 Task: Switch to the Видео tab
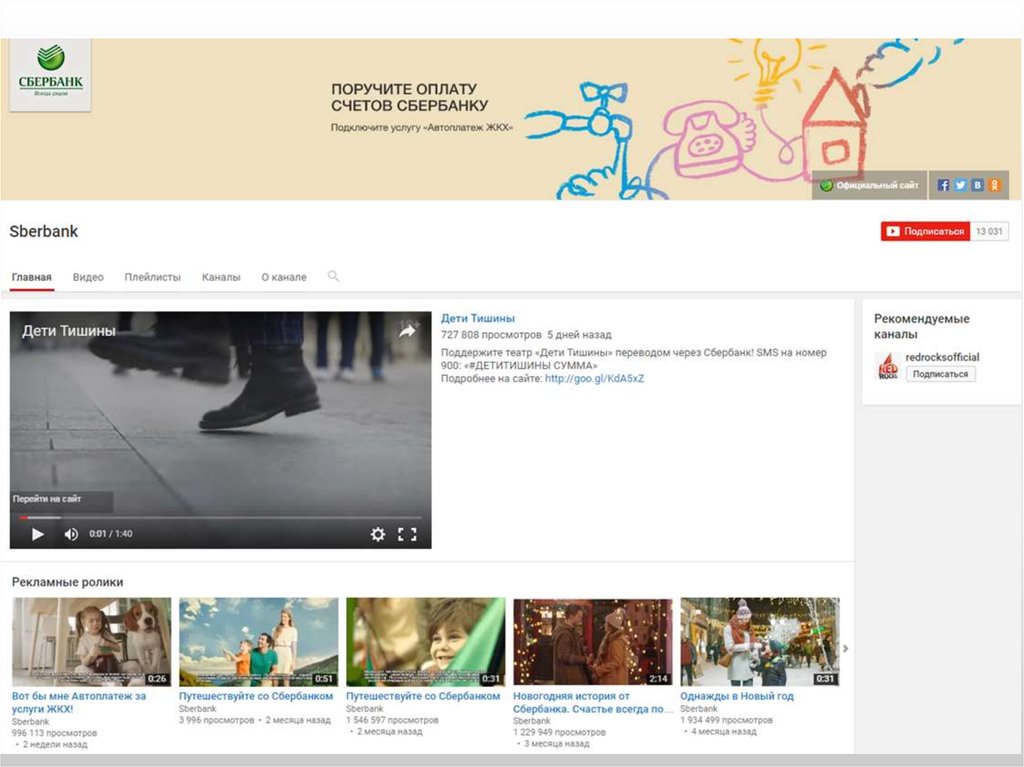click(88, 277)
